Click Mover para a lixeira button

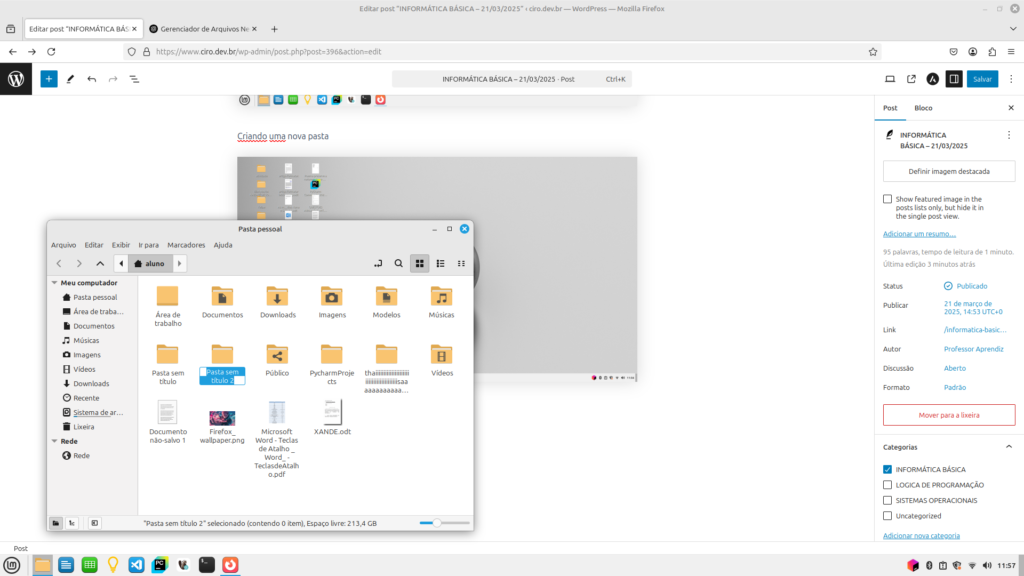coord(949,414)
